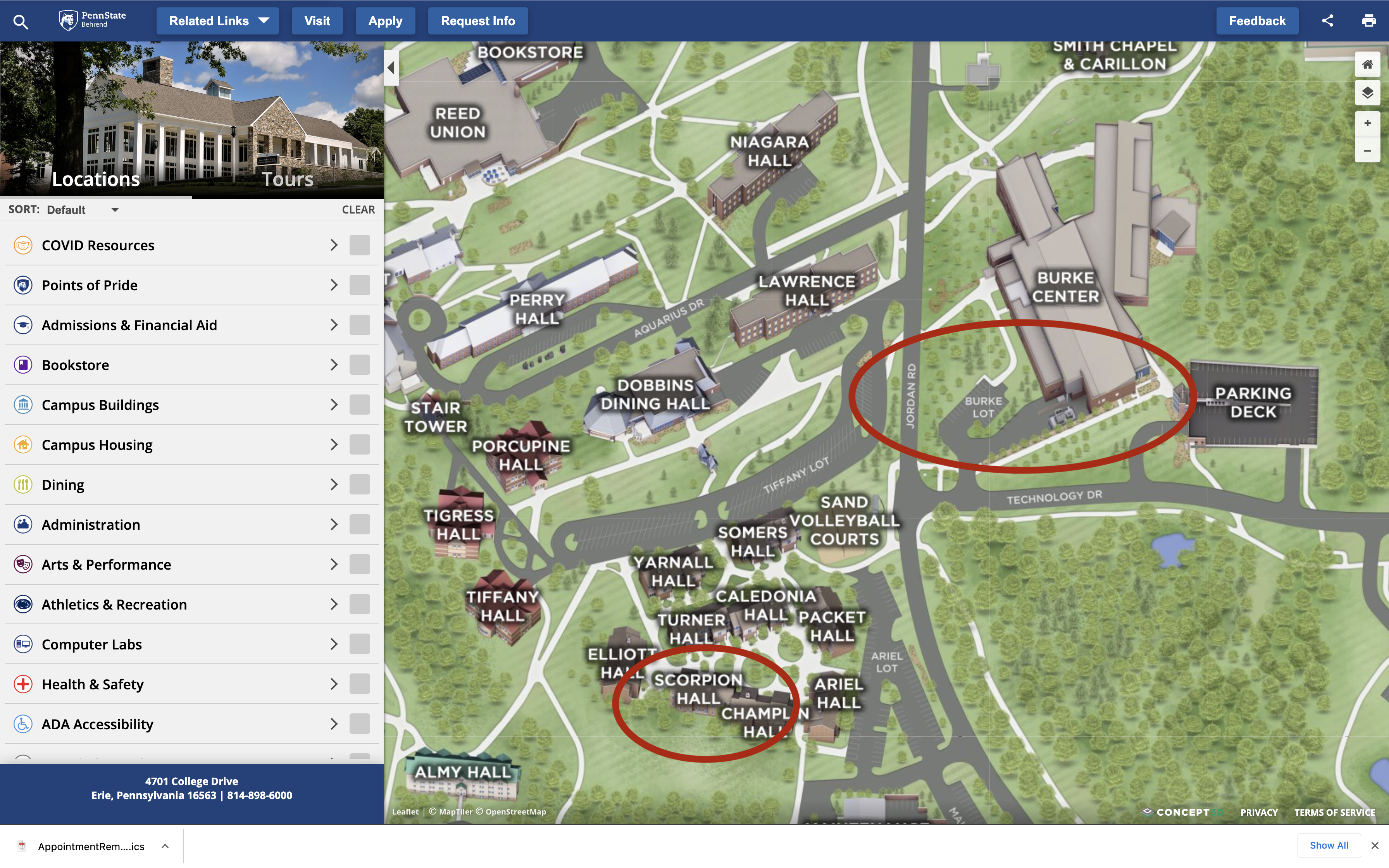Open the Privacy link on map
The width and height of the screenshot is (1389, 868).
tap(1259, 812)
